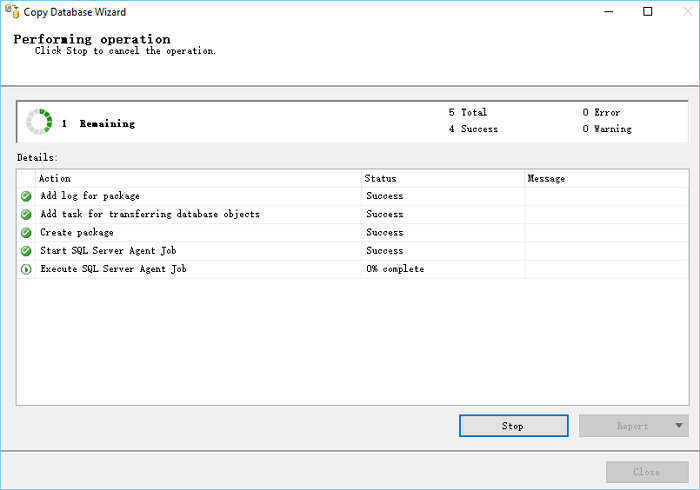Select the Add log for package row
The height and width of the screenshot is (490, 700).
[x=90, y=196]
